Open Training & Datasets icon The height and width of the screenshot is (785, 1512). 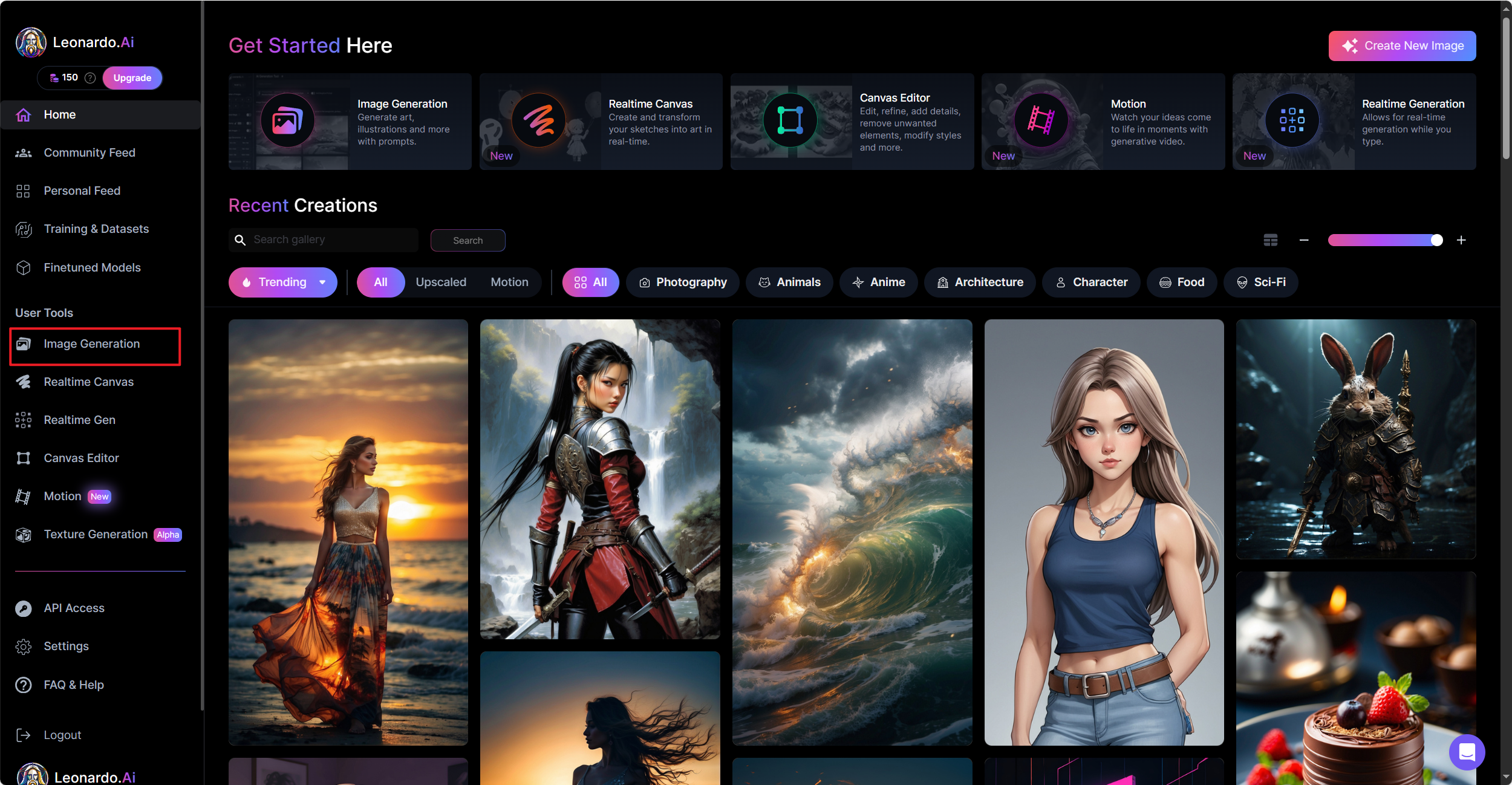[24, 229]
